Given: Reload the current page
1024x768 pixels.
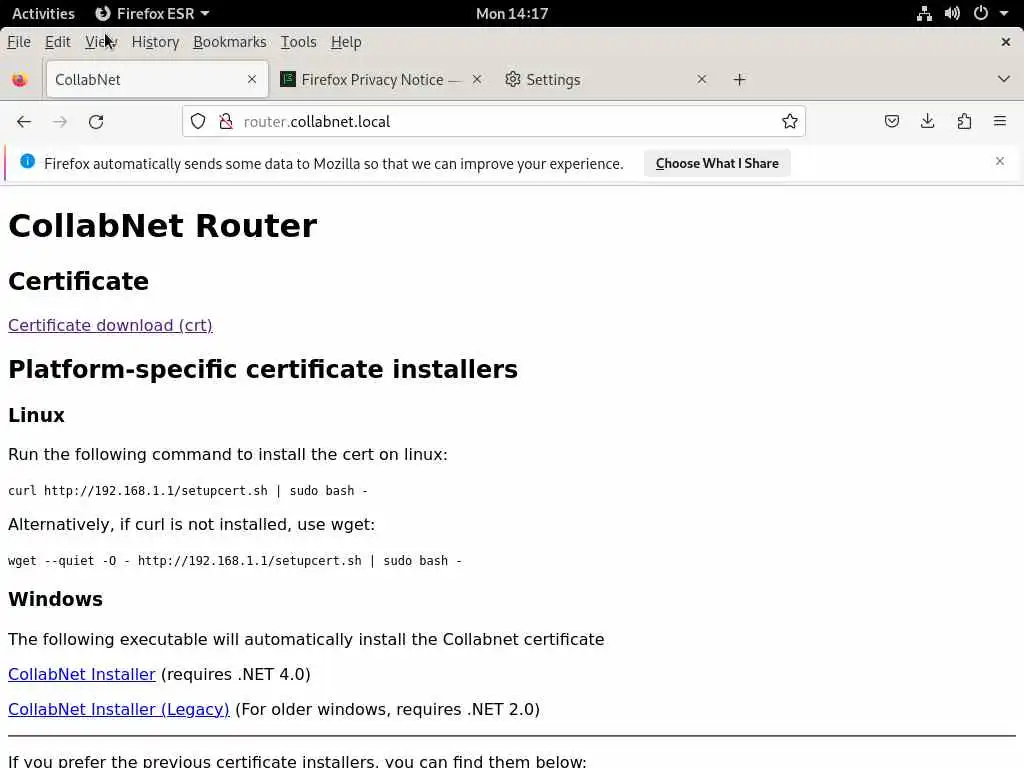Looking at the screenshot, I should [96, 121].
